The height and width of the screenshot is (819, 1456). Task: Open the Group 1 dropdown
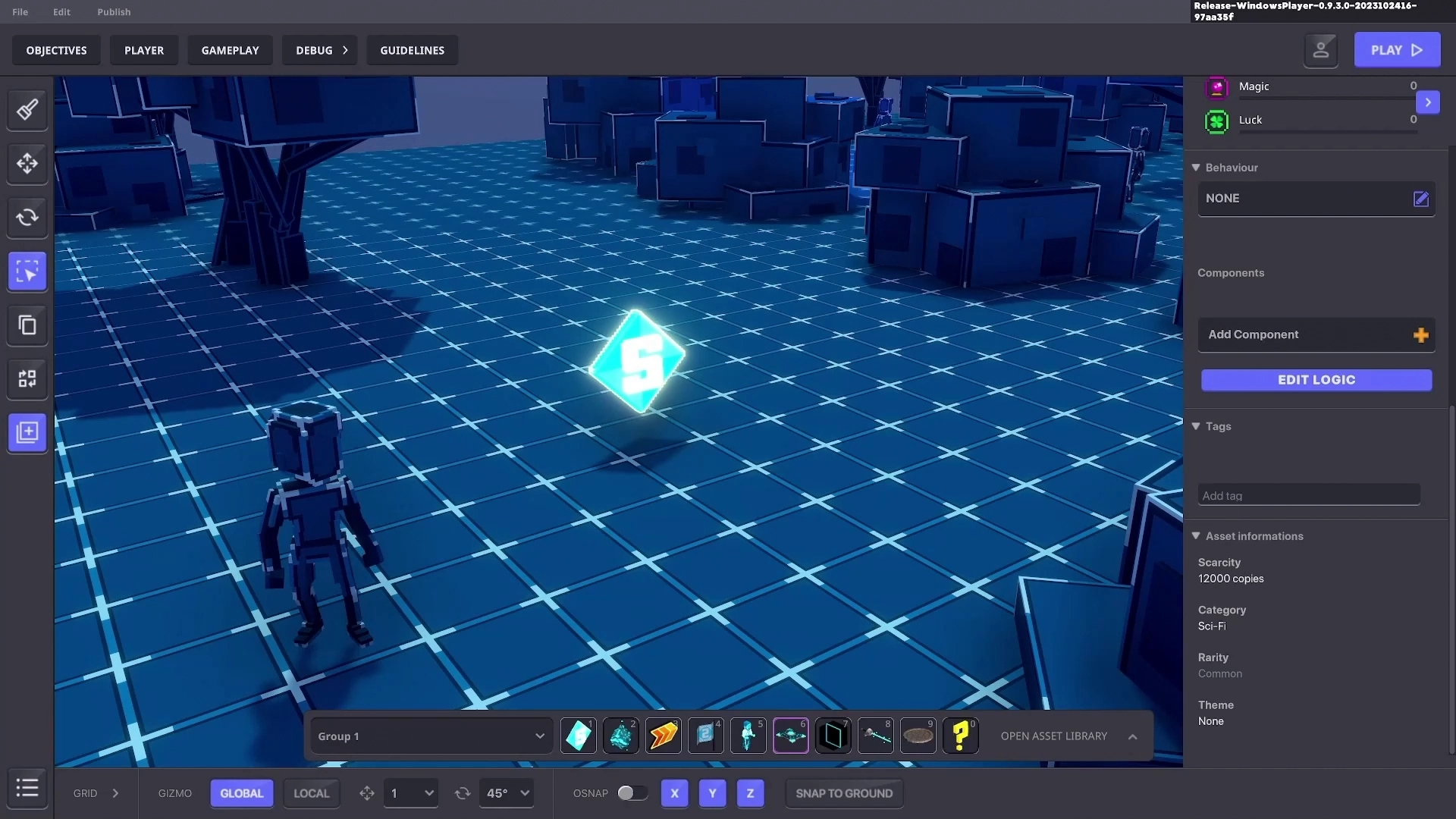tap(431, 736)
